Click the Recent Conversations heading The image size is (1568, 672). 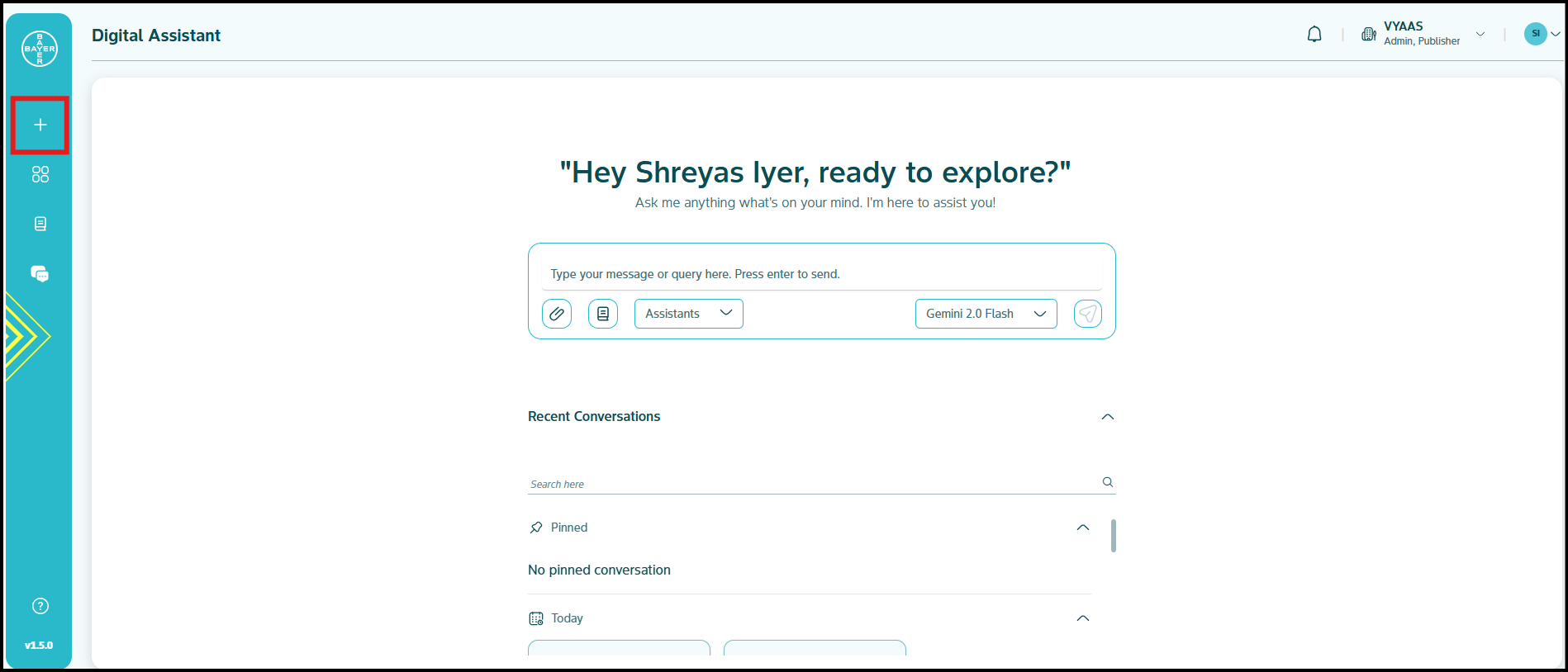pos(594,417)
